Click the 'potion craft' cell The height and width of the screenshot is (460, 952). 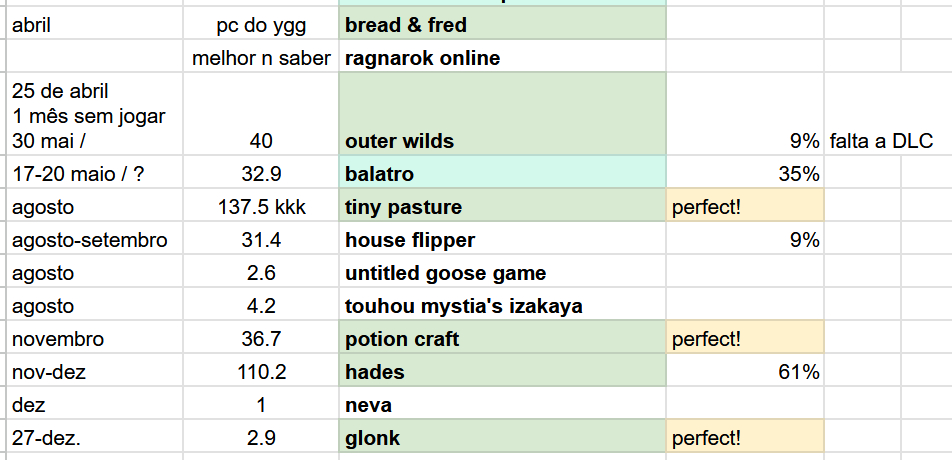[502, 339]
